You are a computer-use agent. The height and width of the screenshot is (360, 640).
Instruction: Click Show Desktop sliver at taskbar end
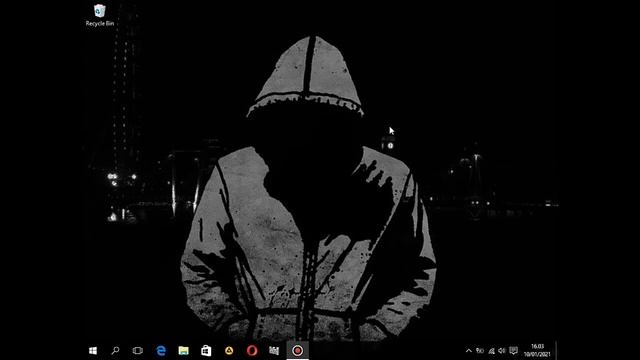coord(556,351)
